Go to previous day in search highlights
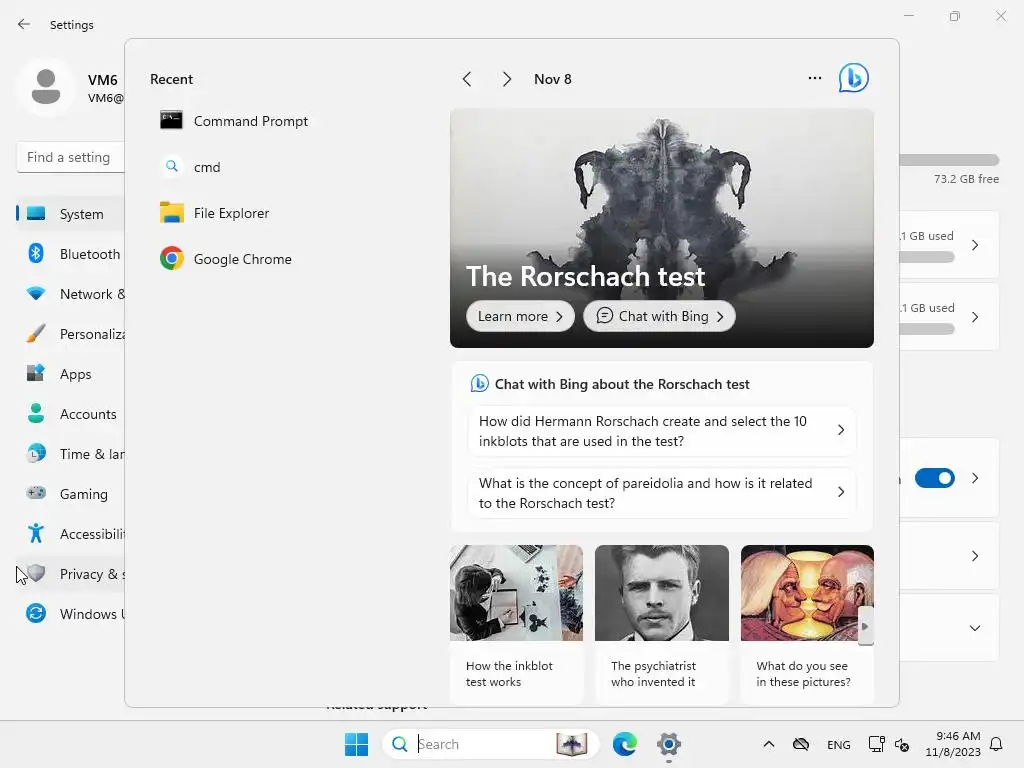This screenshot has height=768, width=1024. coord(467,79)
